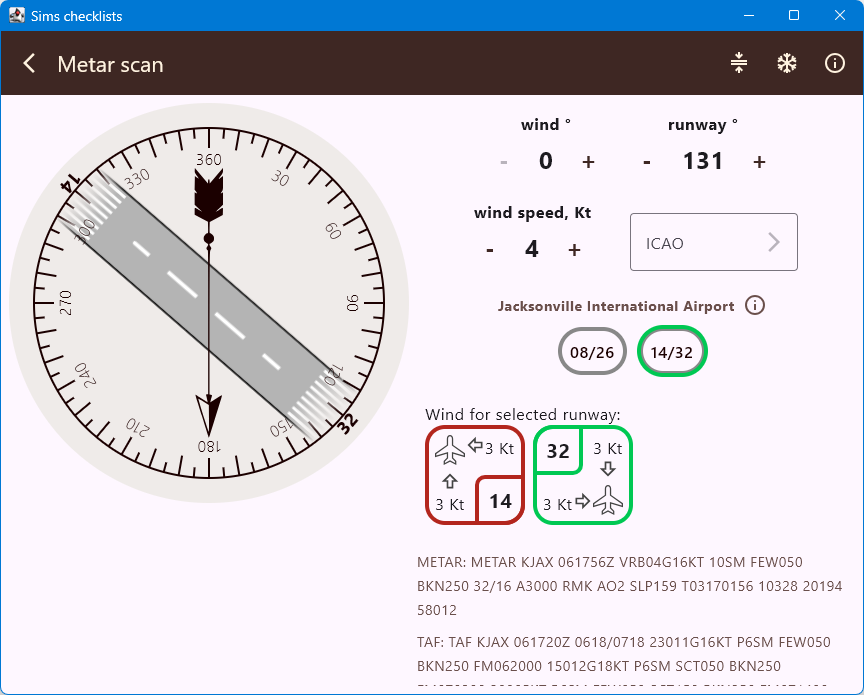Close the Sims checklists window
This screenshot has height=695, width=864.
(840, 15)
